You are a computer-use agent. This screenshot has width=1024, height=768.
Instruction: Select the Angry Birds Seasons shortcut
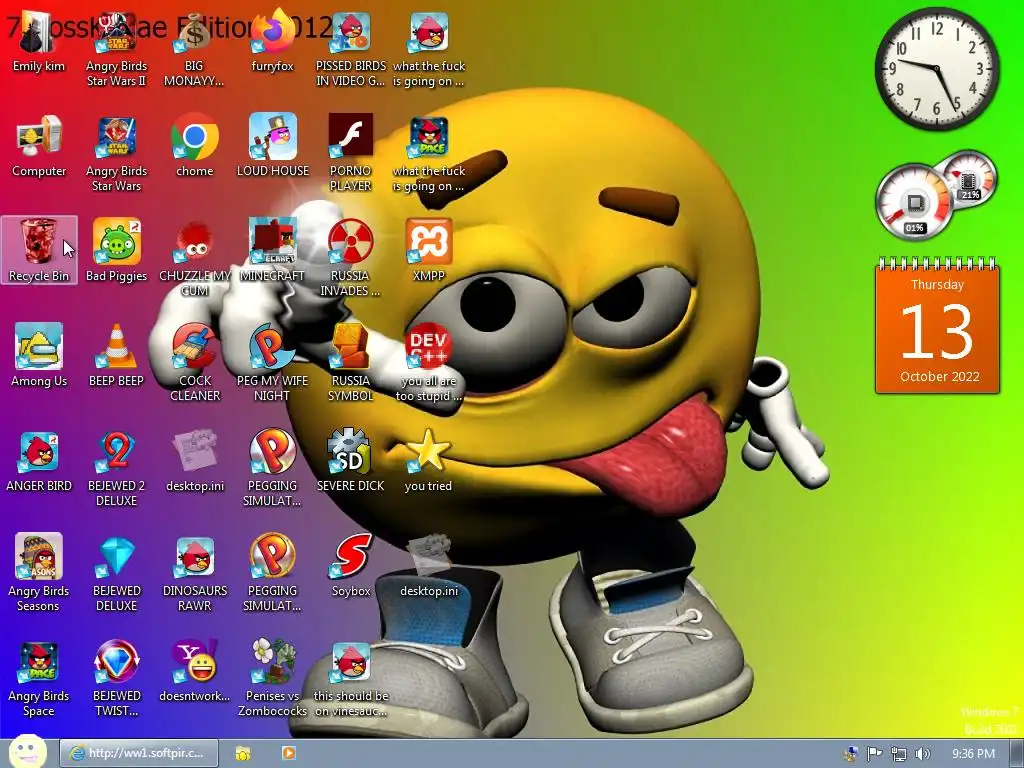coord(39,573)
